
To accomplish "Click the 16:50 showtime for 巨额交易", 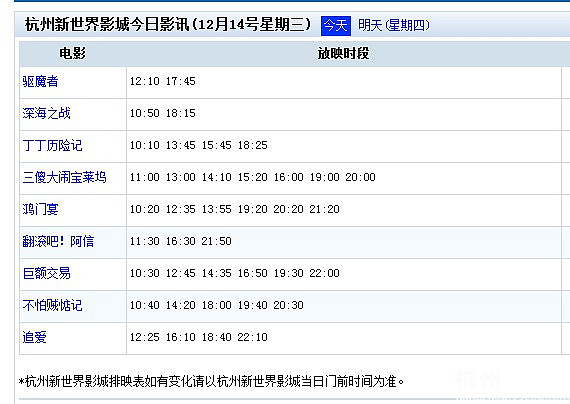I will [x=253, y=273].
